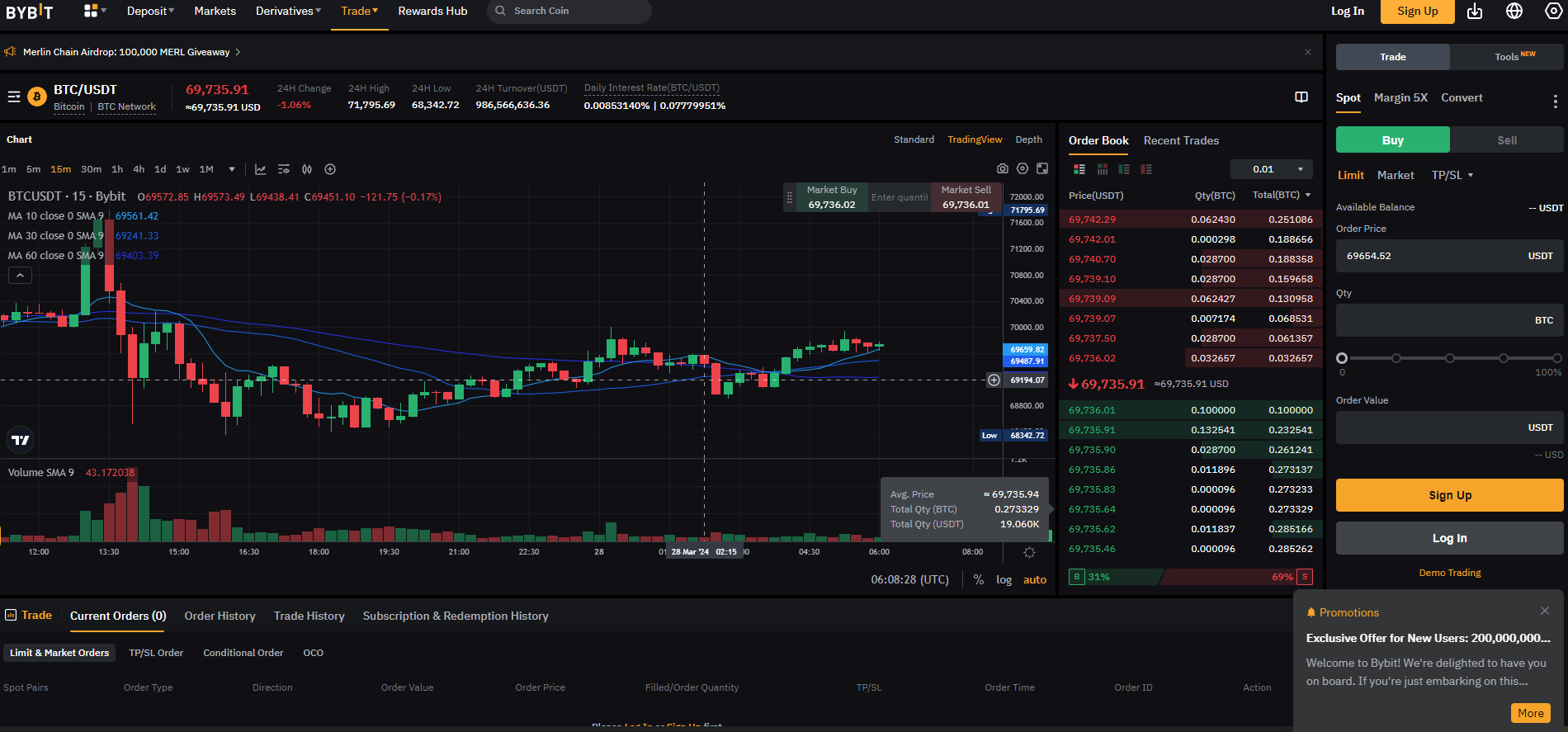Show only buy orders in order book
This screenshot has height=732, width=1568.
(x=1124, y=169)
